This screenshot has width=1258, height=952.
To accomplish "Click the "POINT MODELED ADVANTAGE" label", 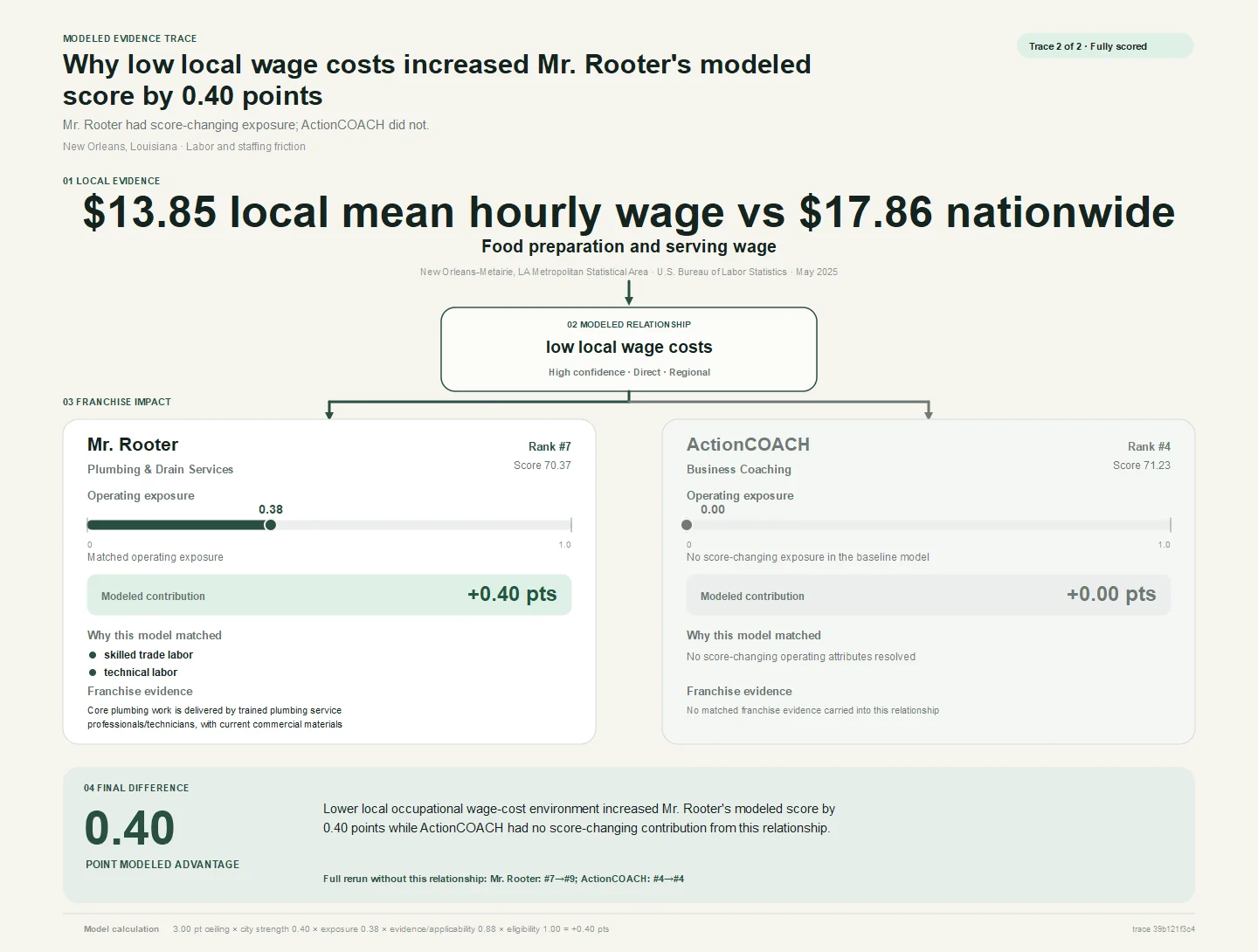I will [162, 865].
